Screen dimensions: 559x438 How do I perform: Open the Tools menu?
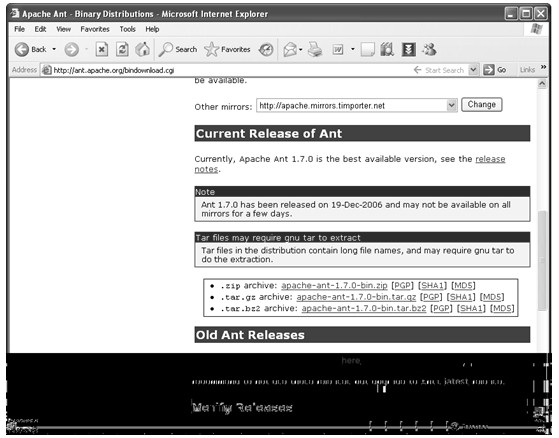[x=127, y=29]
